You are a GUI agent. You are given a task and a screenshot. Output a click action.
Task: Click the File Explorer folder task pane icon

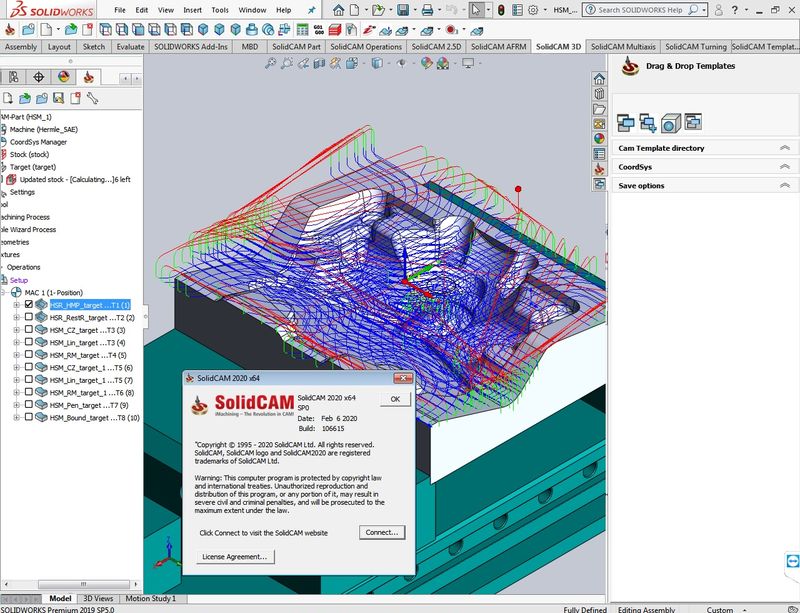[599, 109]
